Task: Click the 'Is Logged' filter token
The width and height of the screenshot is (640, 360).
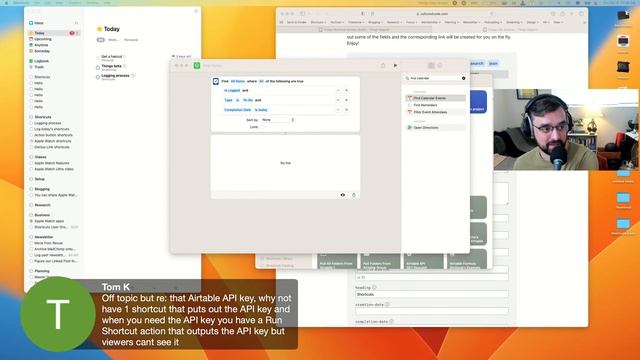Action: click(x=232, y=90)
